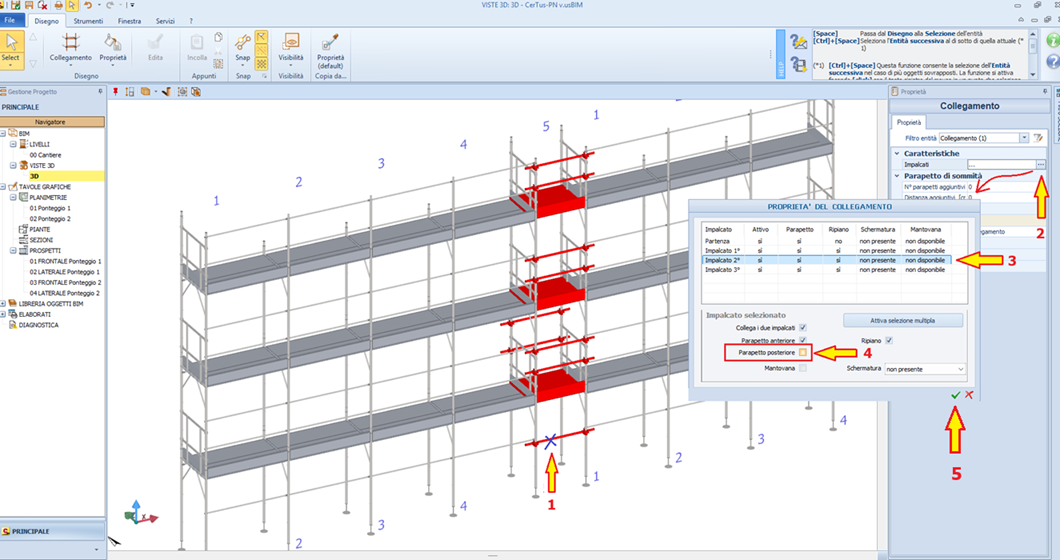Cancel dialog with red X icon
Viewport: 1060px width, 560px height.
coord(969,396)
